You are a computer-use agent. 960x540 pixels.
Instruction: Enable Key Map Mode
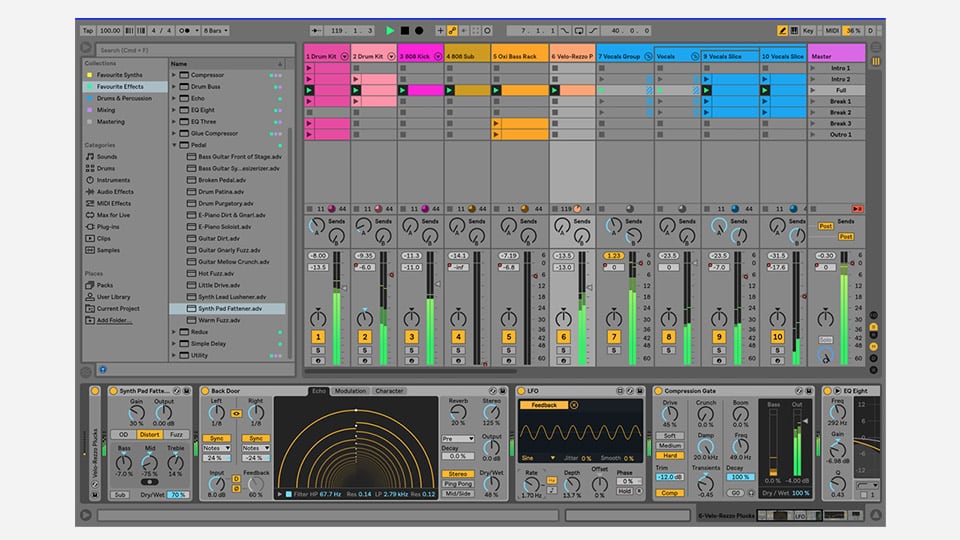click(x=808, y=30)
